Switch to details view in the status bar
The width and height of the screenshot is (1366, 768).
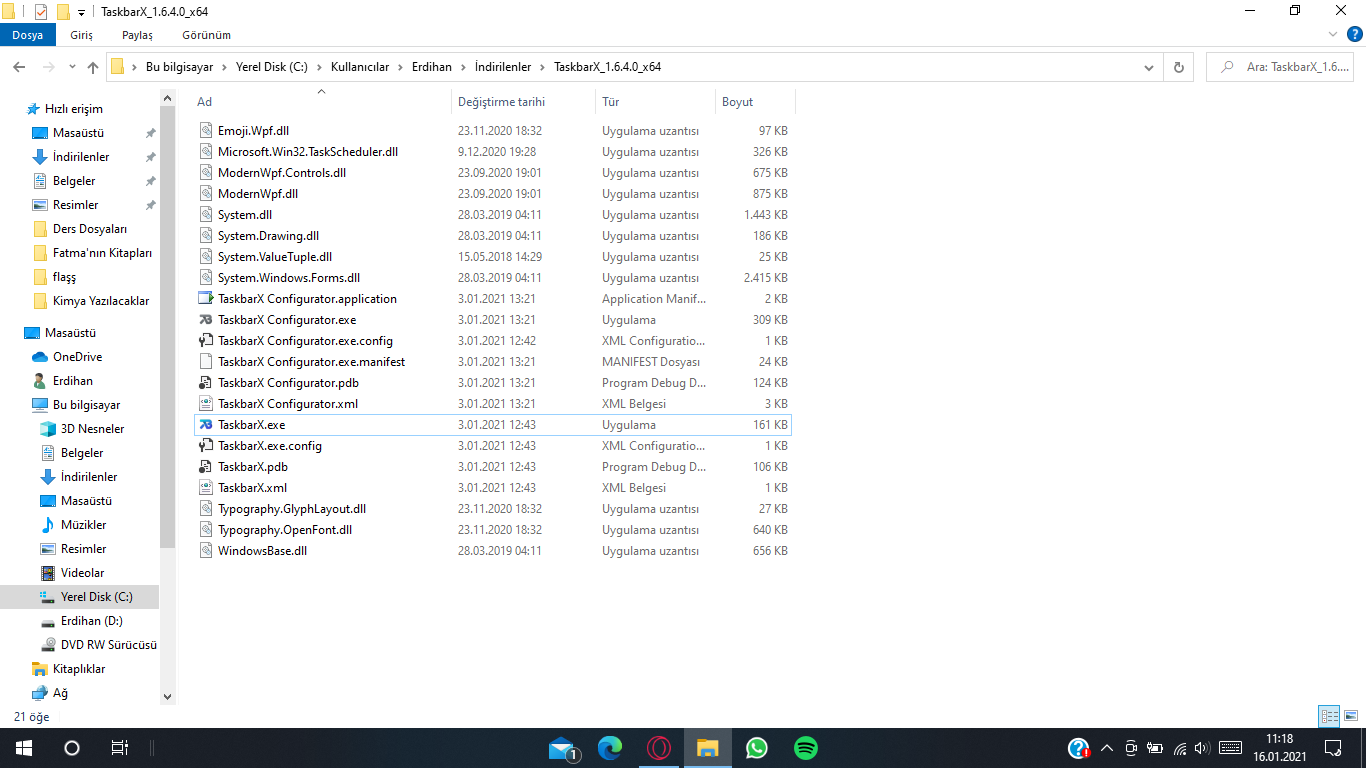[1329, 716]
